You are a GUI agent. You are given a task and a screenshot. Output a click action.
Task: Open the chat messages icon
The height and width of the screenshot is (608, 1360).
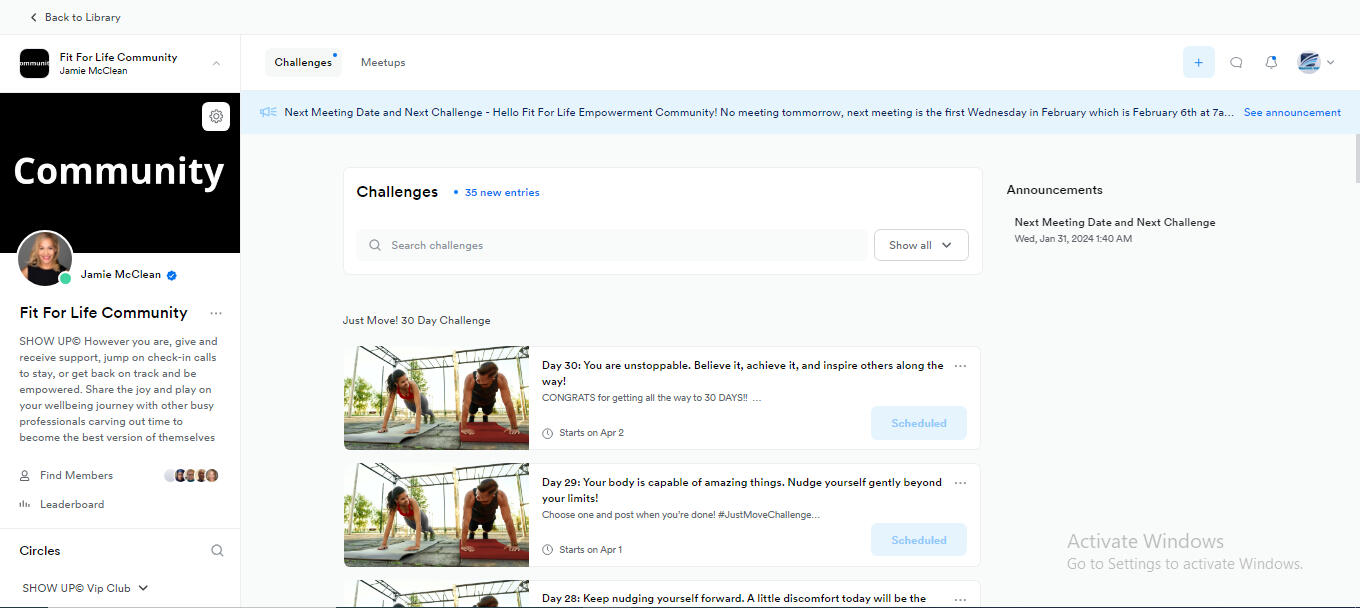(1236, 62)
